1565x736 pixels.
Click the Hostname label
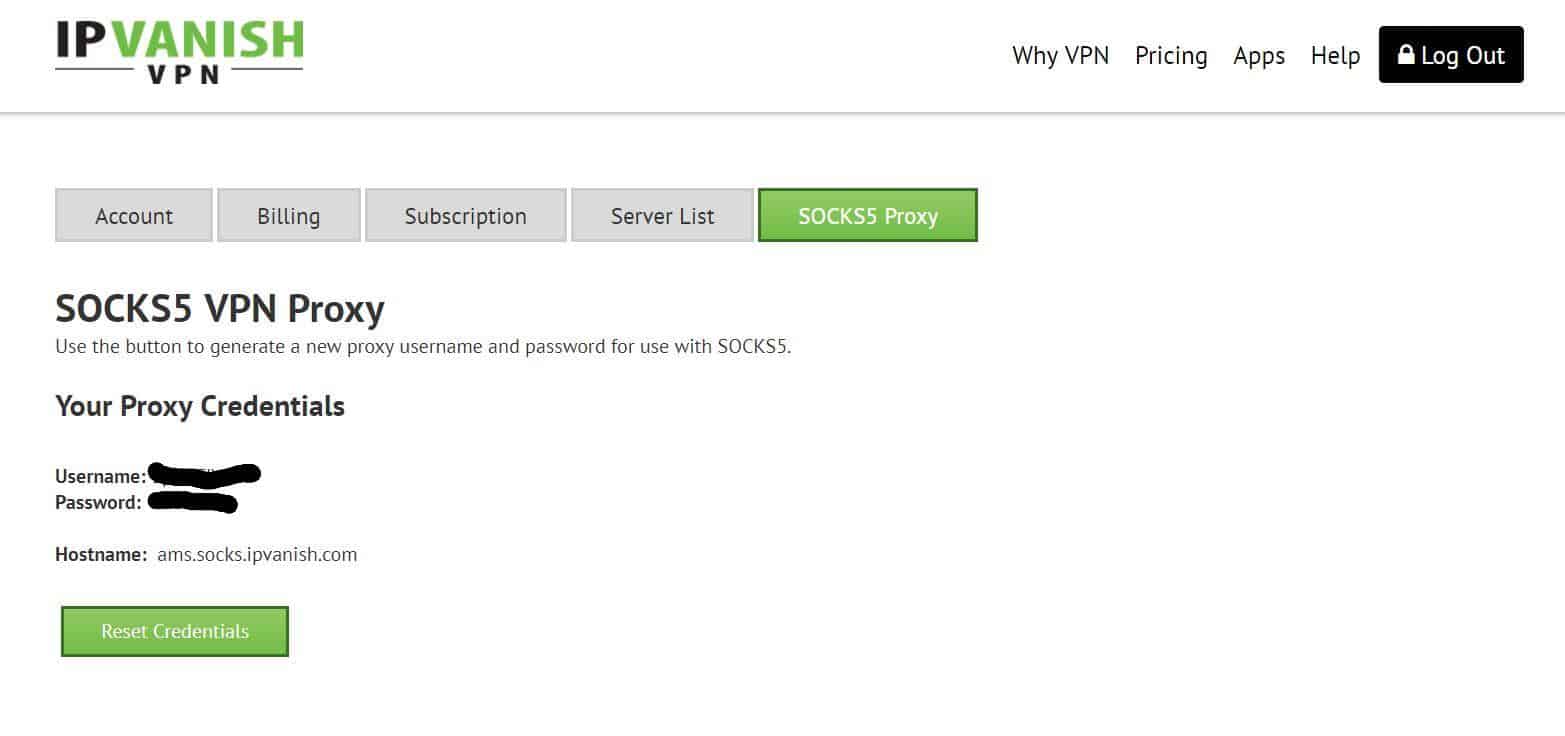coord(101,554)
